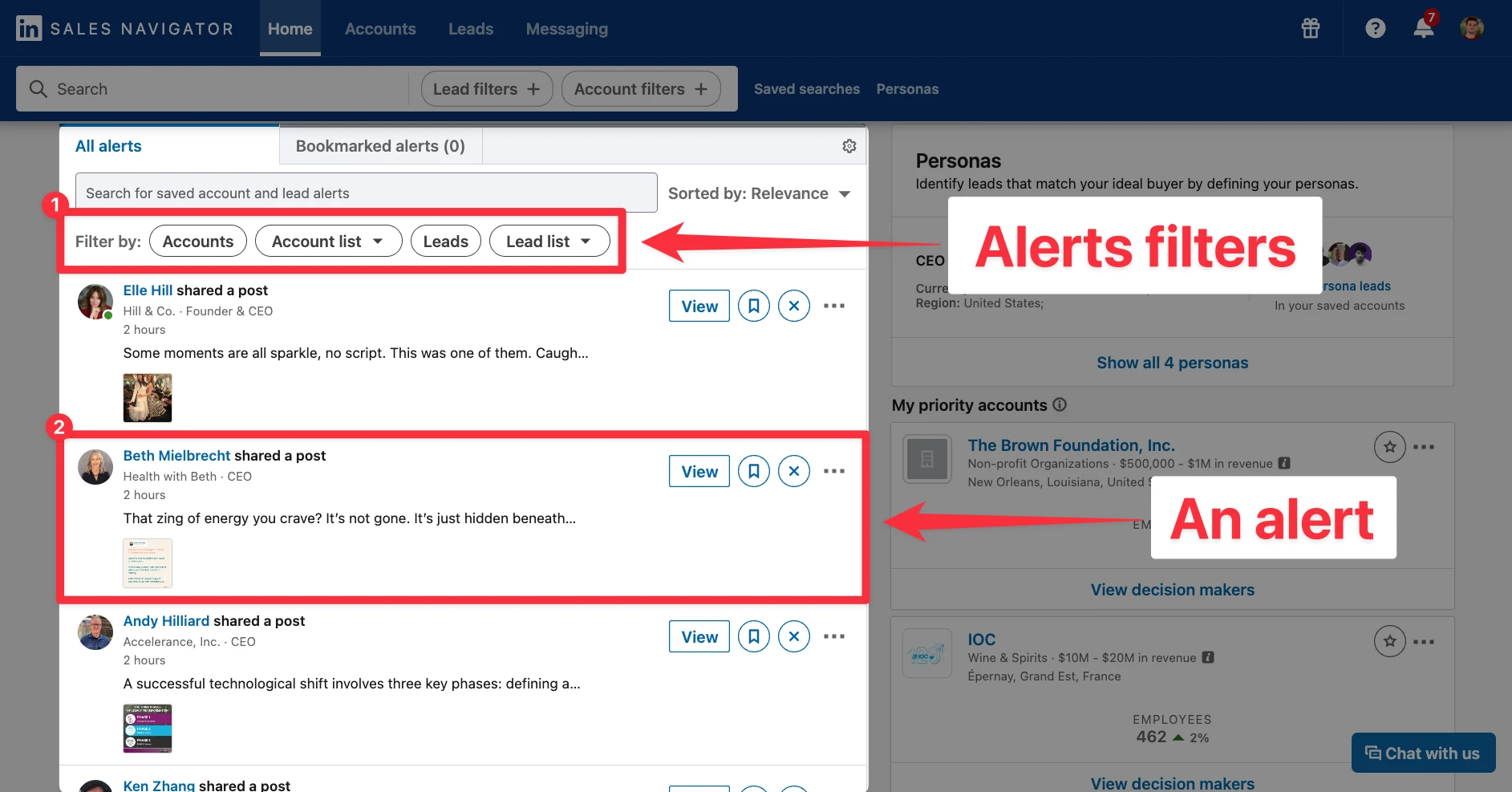This screenshot has height=792, width=1512.
Task: View decision makers for The Brown Foundation
Action: tap(1173, 590)
